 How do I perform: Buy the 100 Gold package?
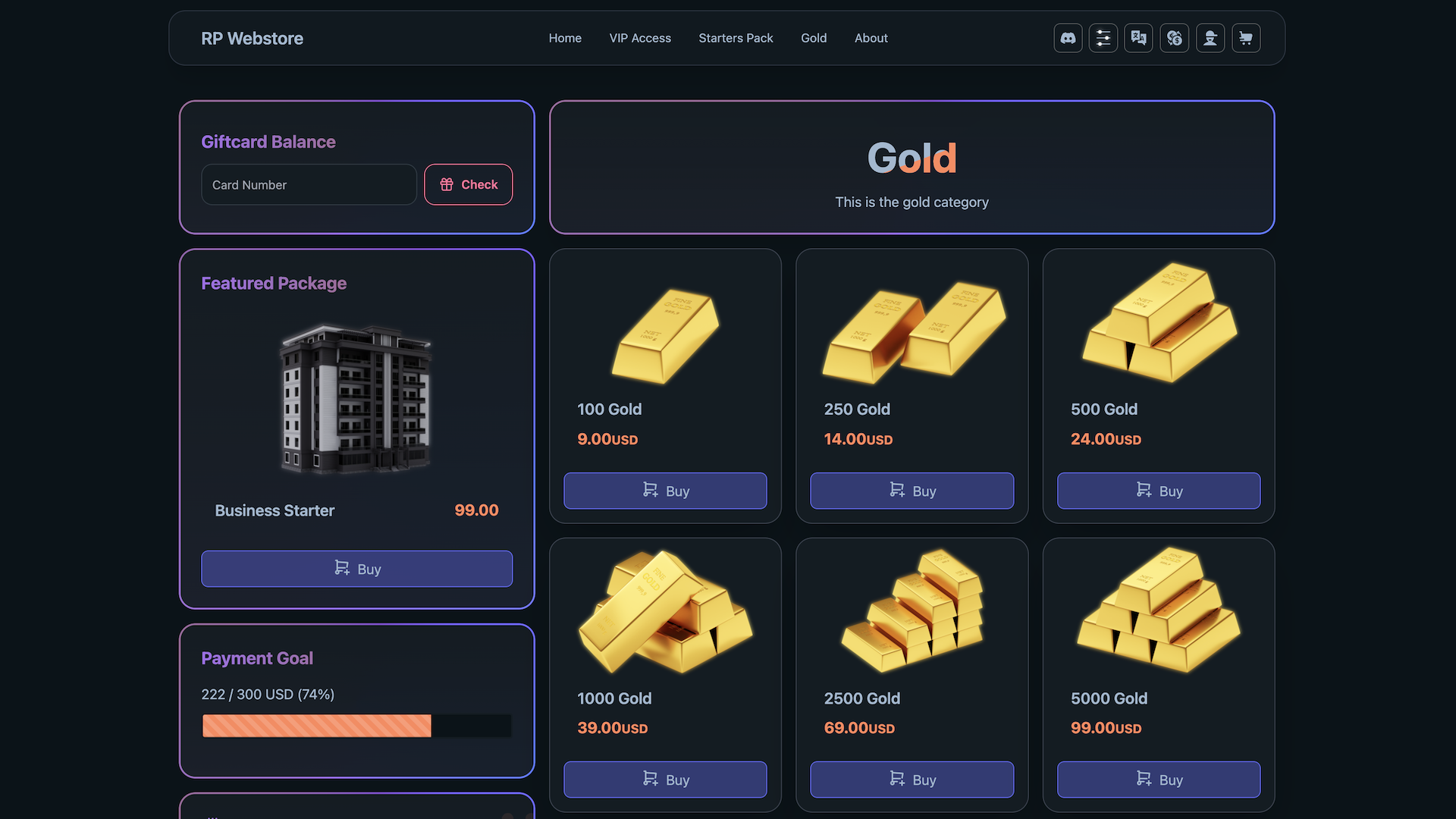pos(665,491)
